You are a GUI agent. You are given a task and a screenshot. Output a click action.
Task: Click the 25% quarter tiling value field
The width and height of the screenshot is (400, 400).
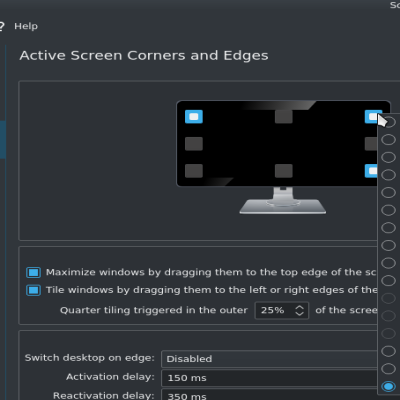click(x=282, y=310)
